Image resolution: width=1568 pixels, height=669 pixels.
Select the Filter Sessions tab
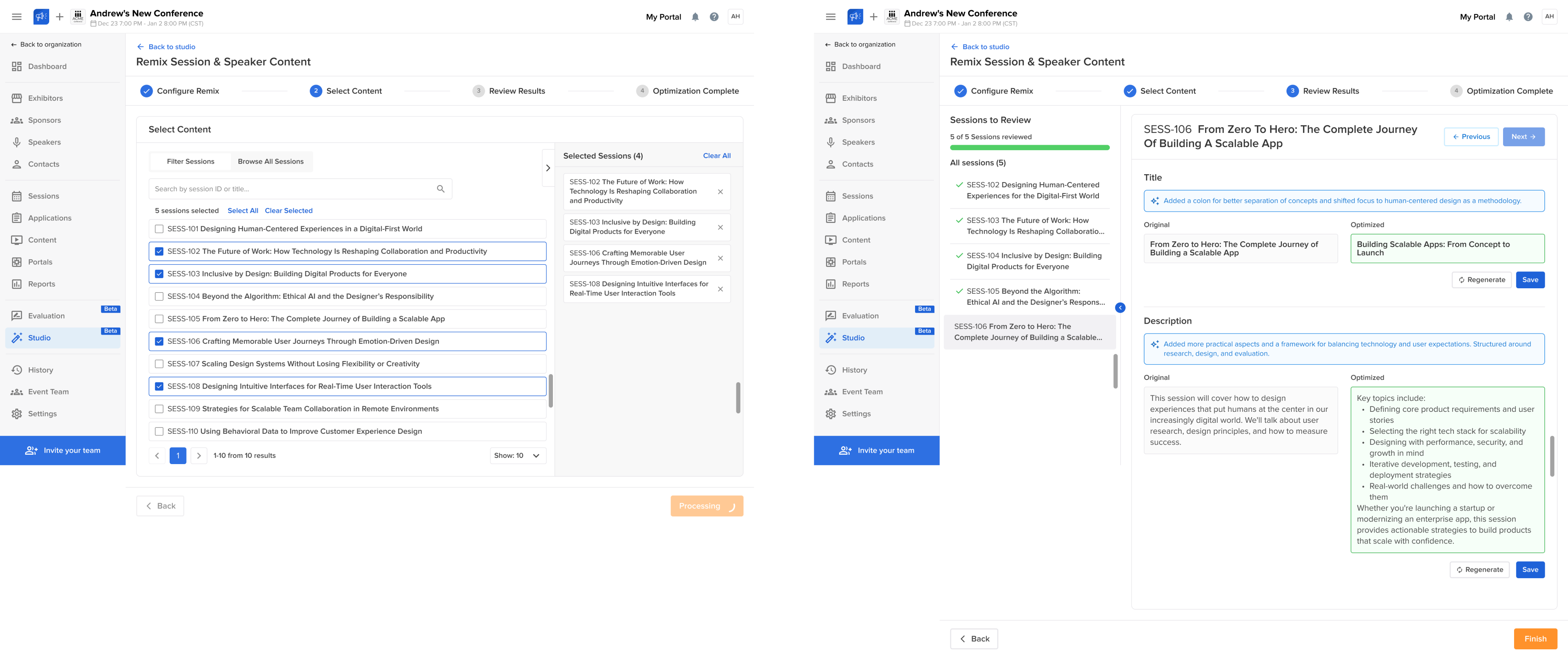click(x=190, y=162)
